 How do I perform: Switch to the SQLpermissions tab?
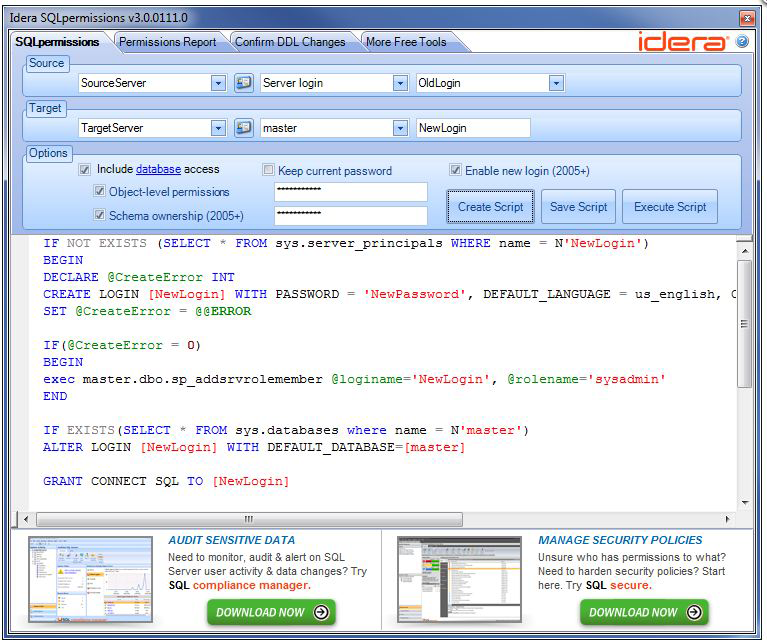point(57,42)
